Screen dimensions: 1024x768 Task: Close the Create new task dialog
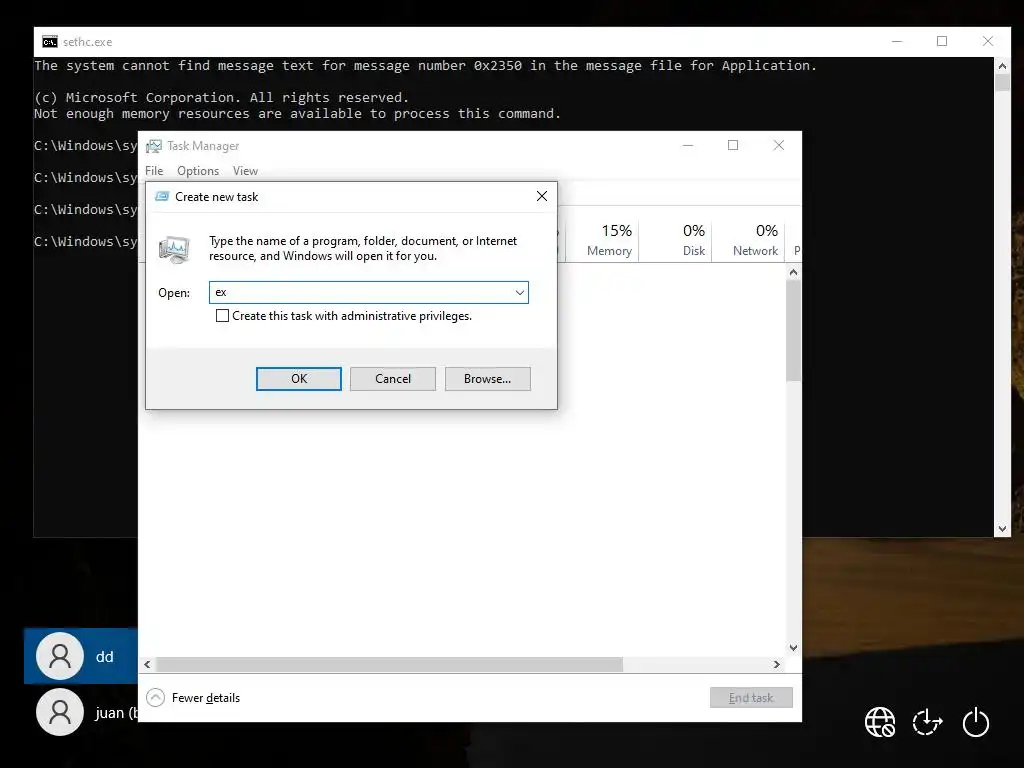[541, 197]
